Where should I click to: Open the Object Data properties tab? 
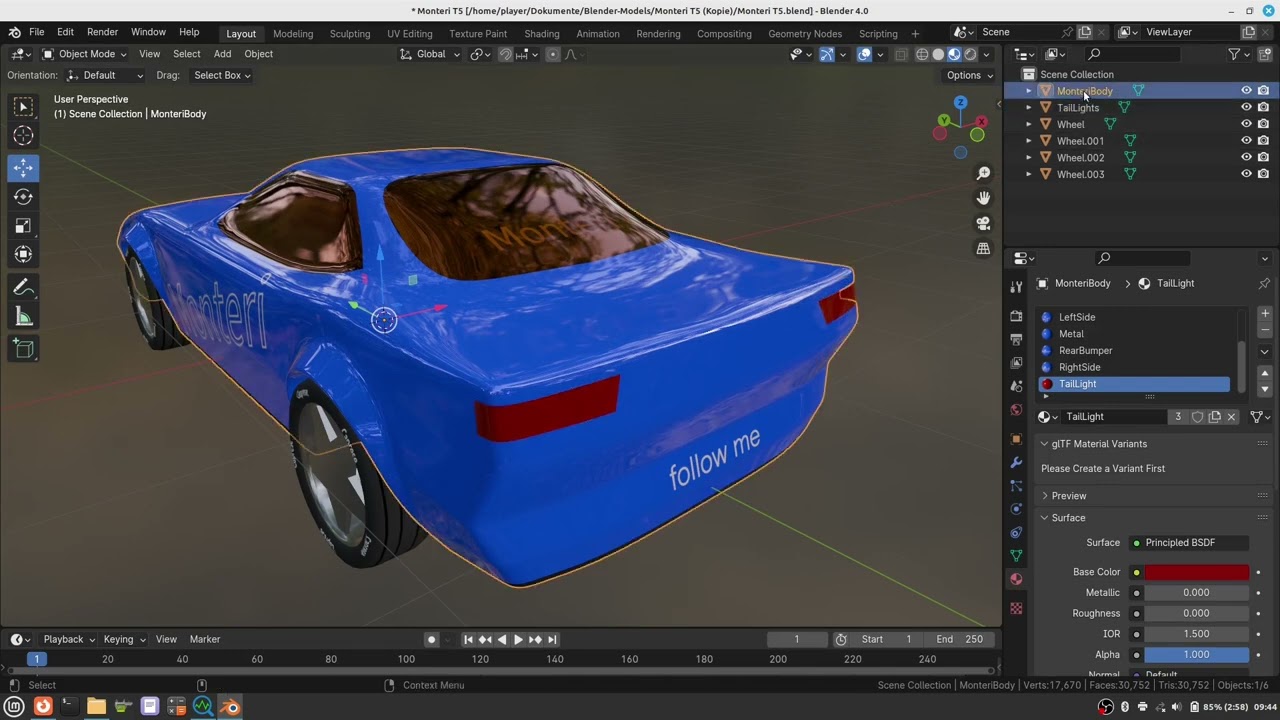(x=1017, y=555)
